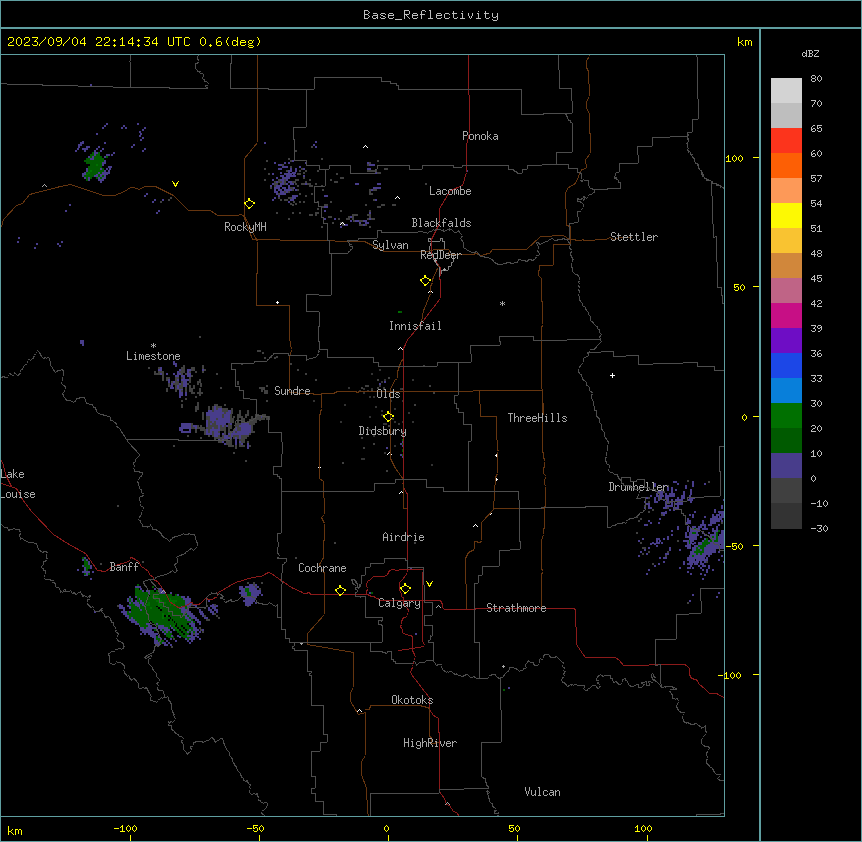Click the Sylvan label
Image resolution: width=862 pixels, height=842 pixels.
pos(390,245)
